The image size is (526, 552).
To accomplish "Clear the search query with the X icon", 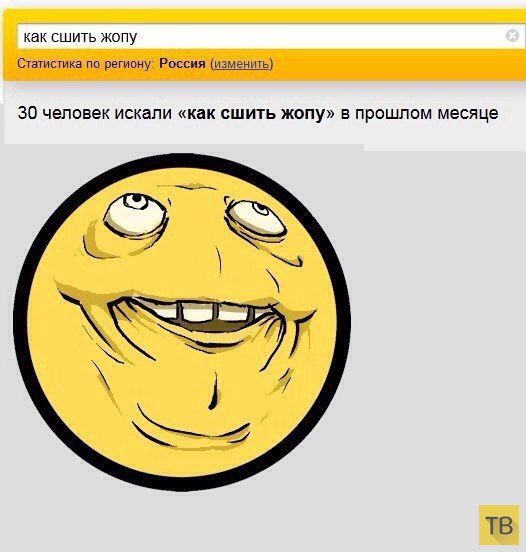I will (512, 36).
